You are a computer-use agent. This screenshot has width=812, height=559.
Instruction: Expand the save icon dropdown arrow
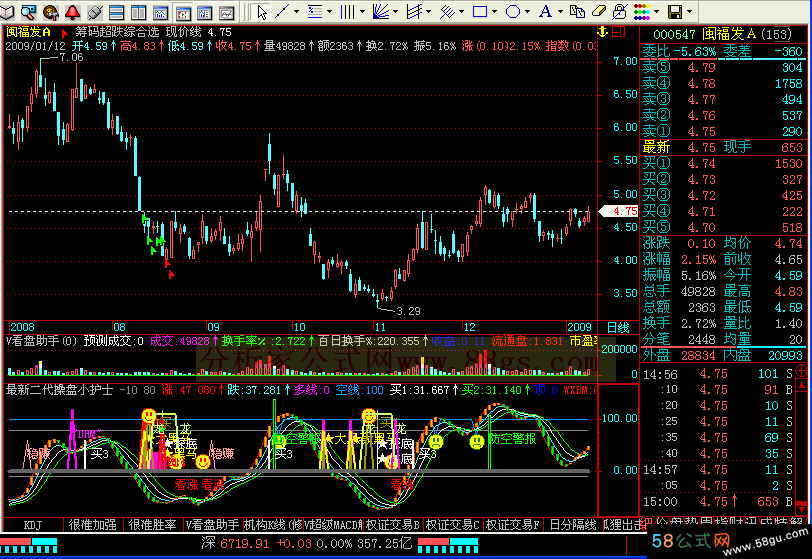[691, 12]
